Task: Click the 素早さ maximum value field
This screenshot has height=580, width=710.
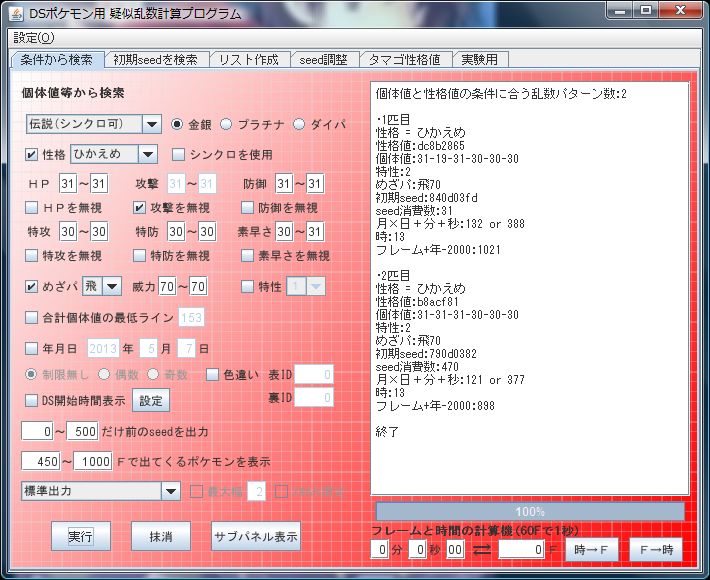Action: coord(315,232)
